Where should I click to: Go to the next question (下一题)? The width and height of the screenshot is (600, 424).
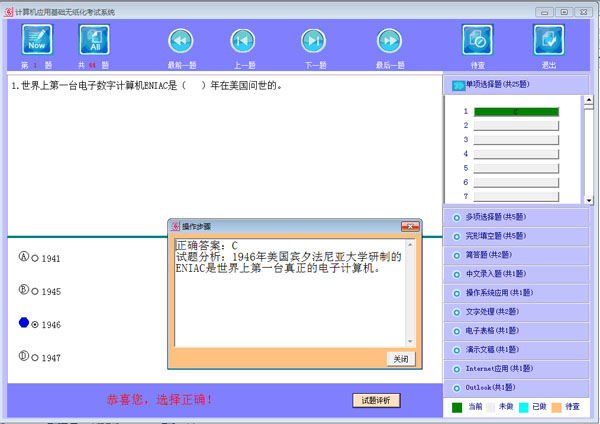[x=314, y=40]
